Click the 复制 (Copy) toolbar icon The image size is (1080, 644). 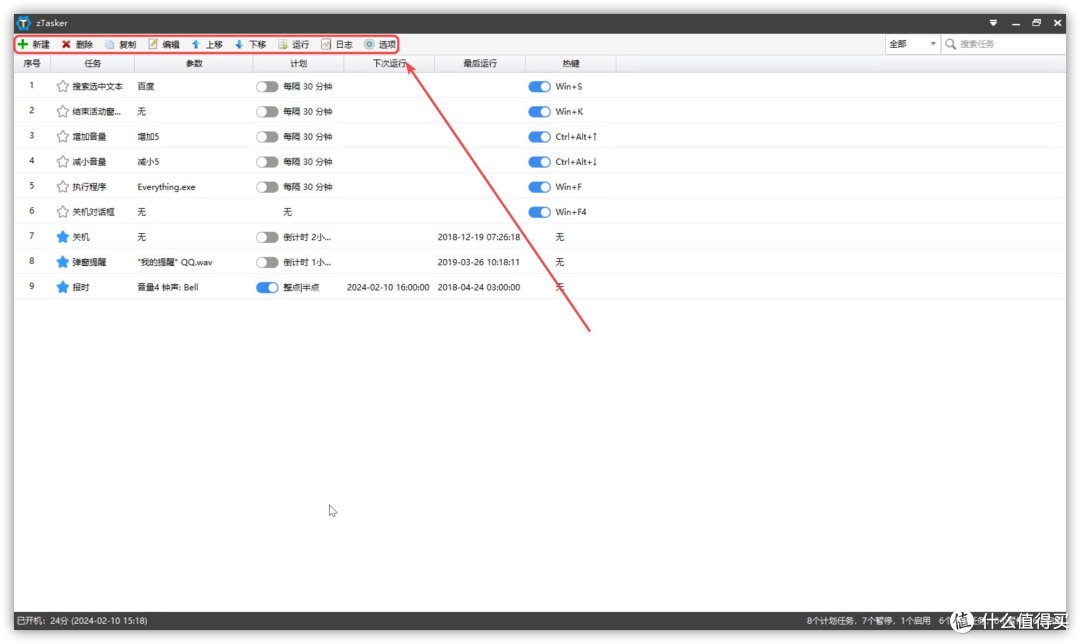109,44
